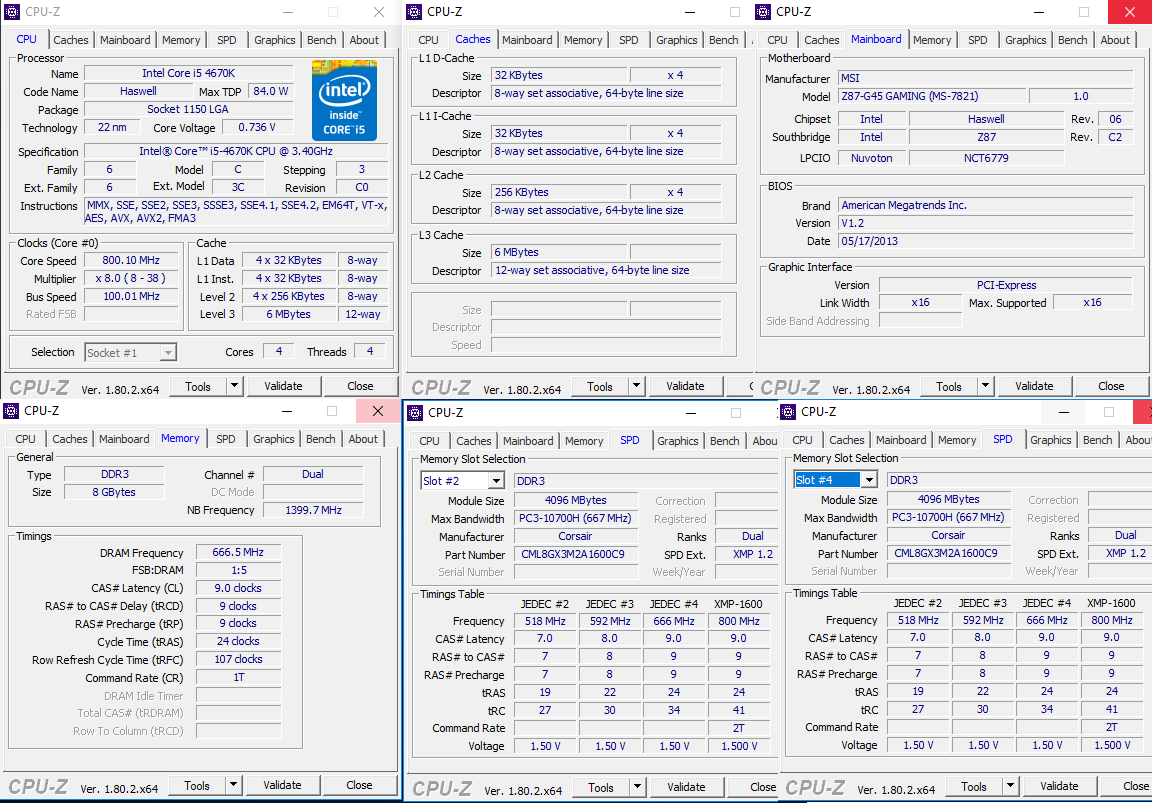Select the Bench tab in the Slot #4 SPD window
Screen dimensions: 1152x806
point(1098,440)
